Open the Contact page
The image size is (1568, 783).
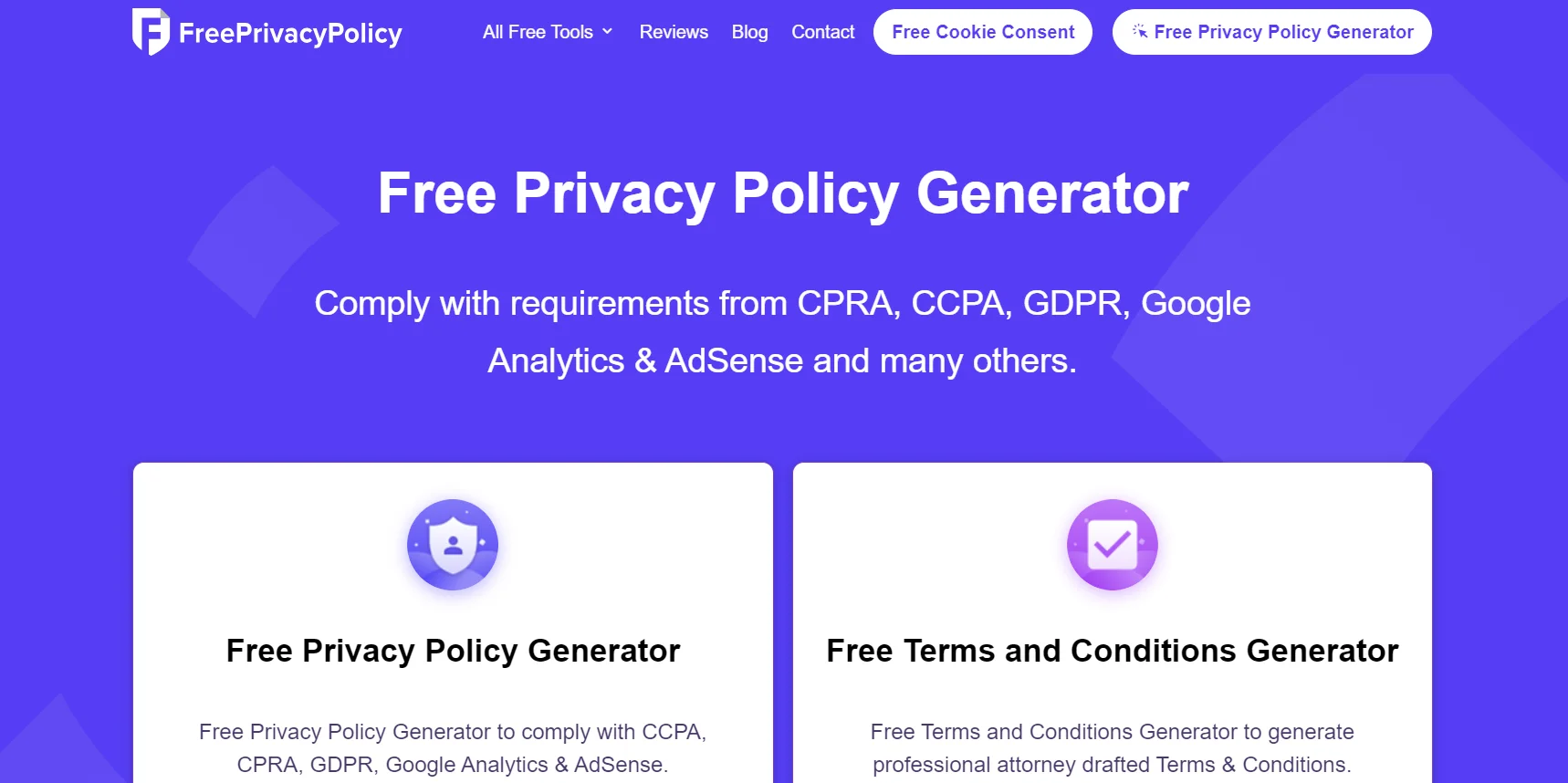pos(822,31)
